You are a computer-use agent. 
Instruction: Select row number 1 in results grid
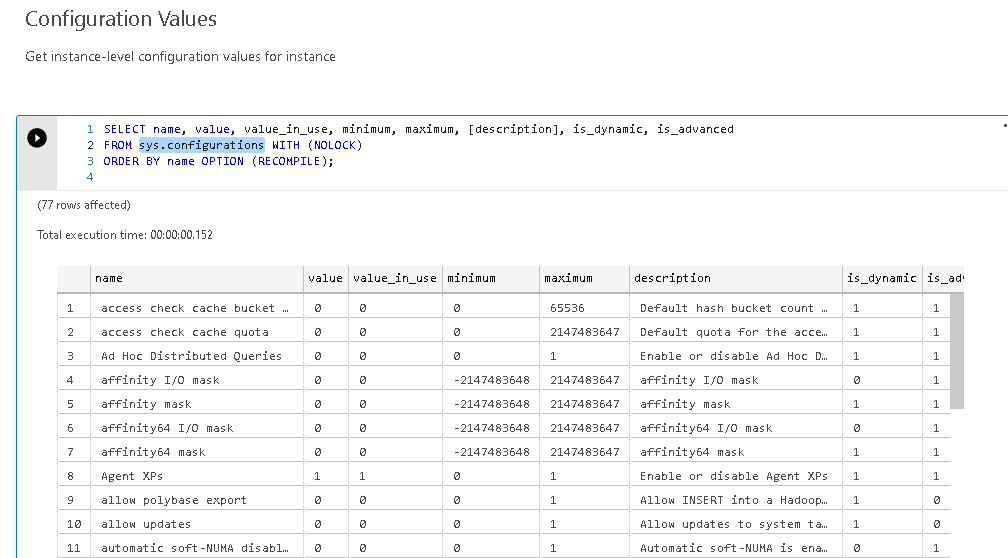pos(71,308)
